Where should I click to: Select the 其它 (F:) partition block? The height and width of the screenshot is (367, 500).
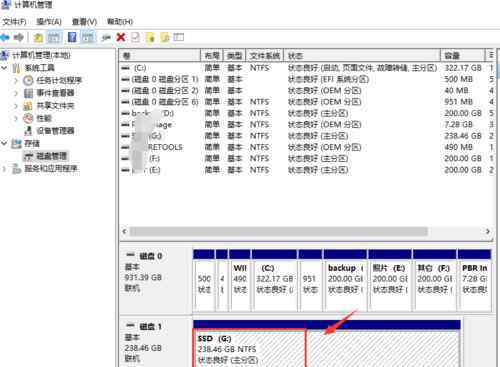click(435, 281)
